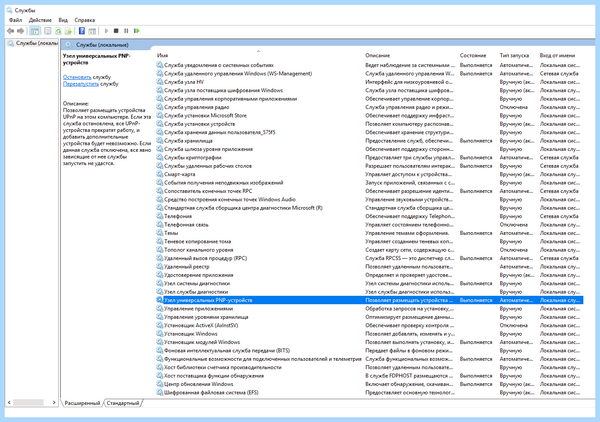Restart the service using the green restart icon
600x422 pixels.
[x=136, y=31]
